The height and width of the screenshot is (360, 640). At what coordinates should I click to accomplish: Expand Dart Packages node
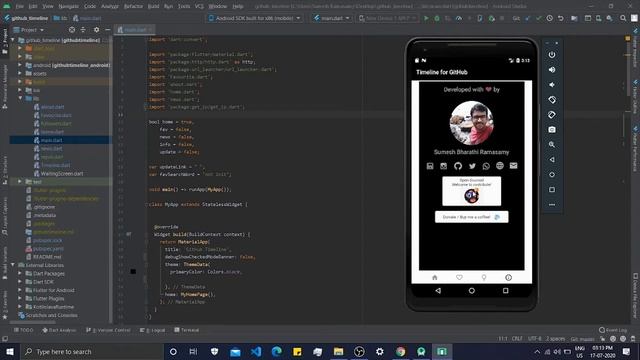pos(20,273)
